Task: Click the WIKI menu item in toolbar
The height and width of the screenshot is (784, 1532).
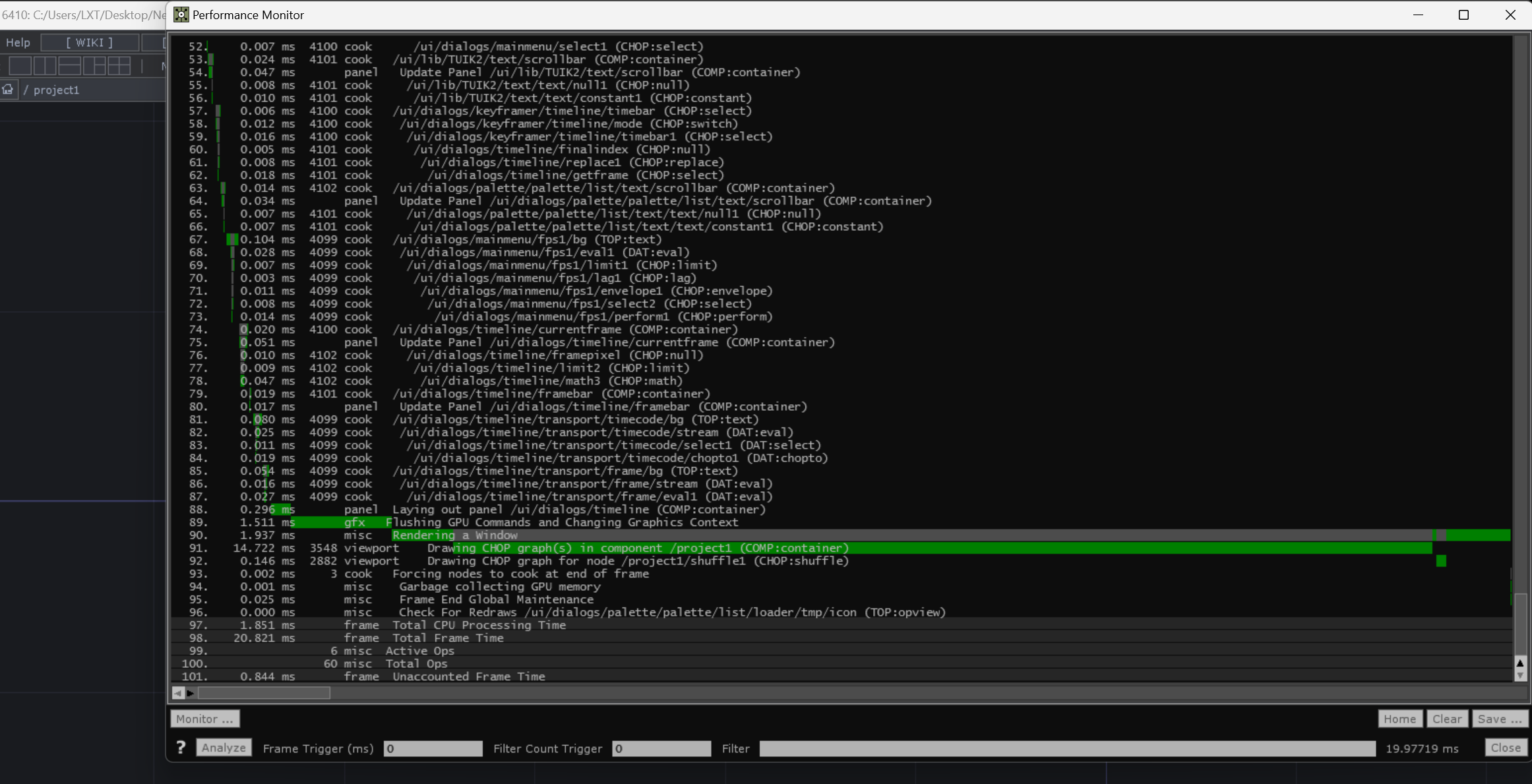Action: point(89,42)
